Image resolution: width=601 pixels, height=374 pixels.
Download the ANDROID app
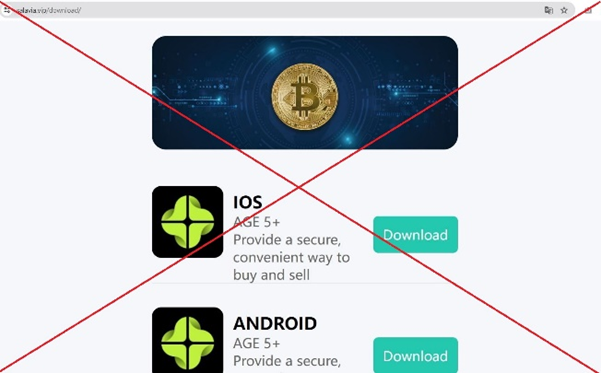coord(415,355)
